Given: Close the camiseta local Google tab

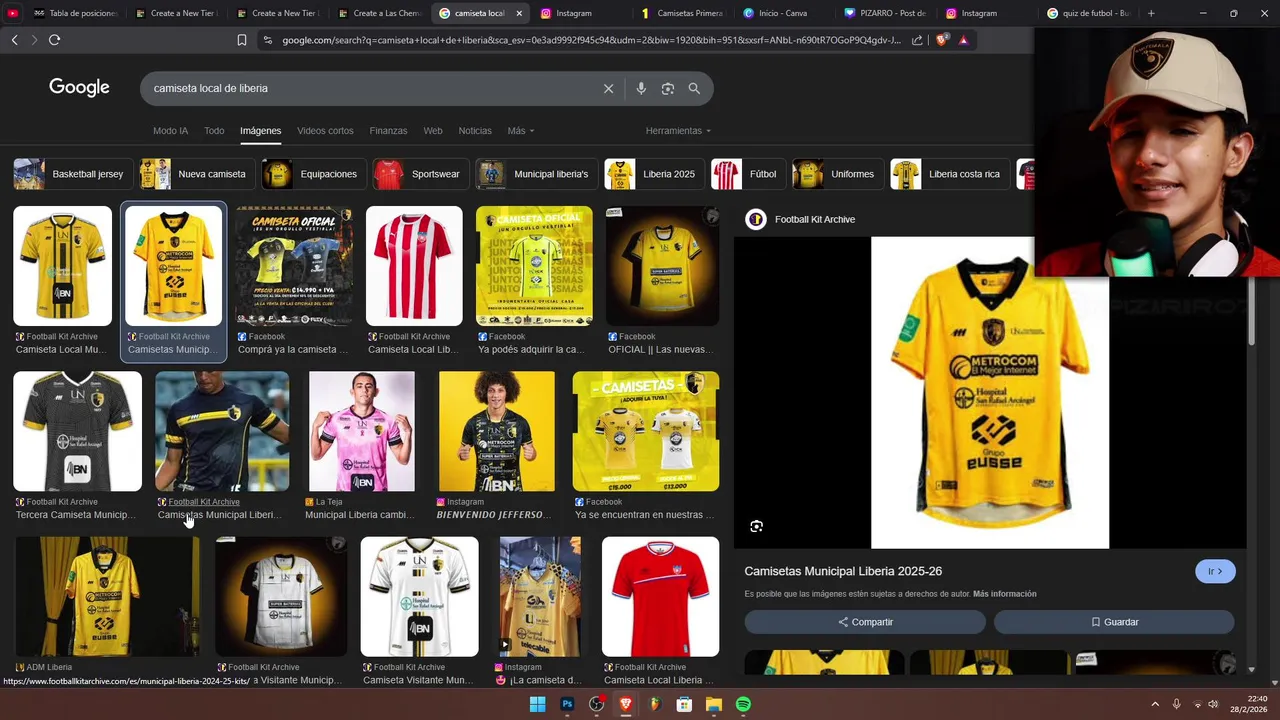Looking at the screenshot, I should click(519, 13).
